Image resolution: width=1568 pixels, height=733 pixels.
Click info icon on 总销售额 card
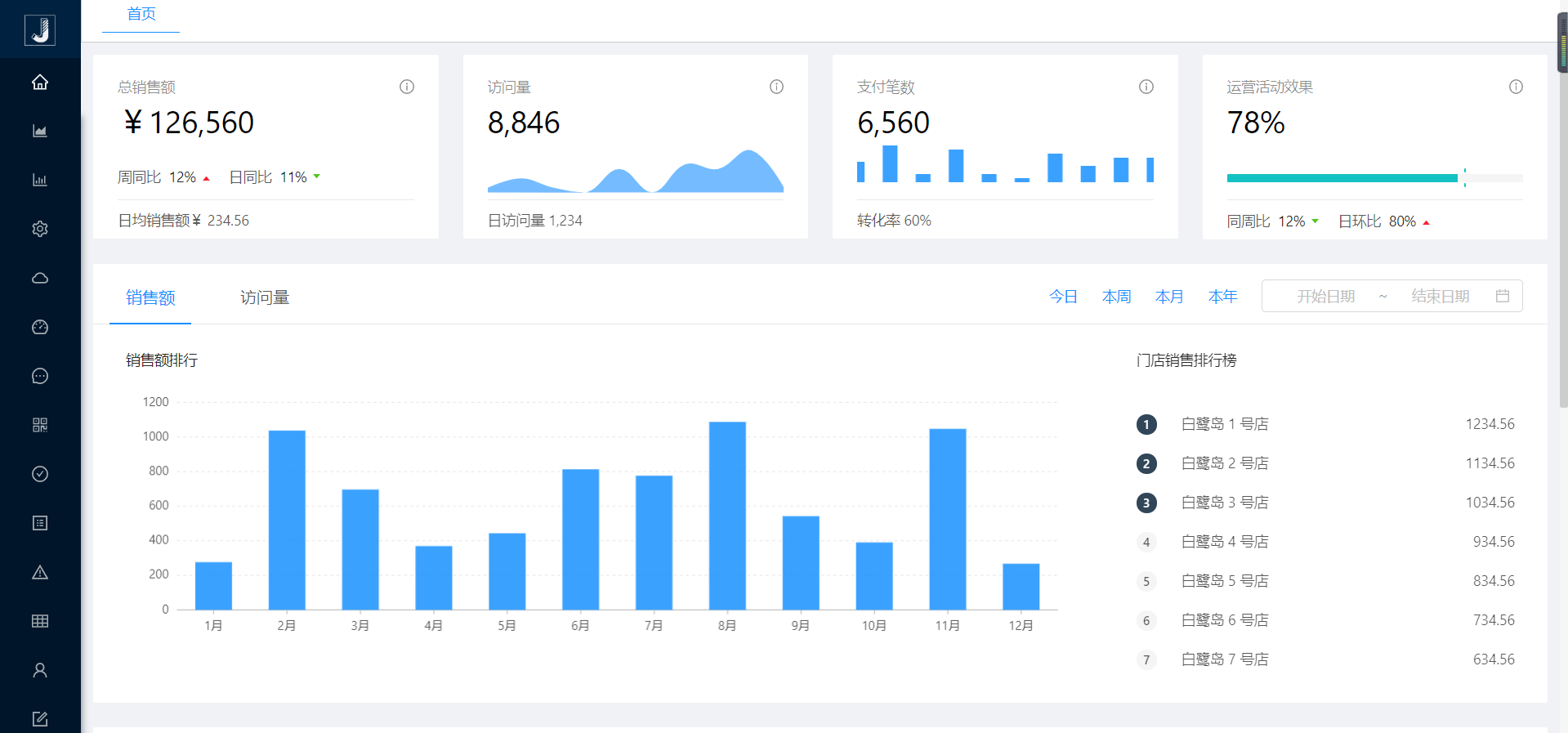tap(407, 87)
